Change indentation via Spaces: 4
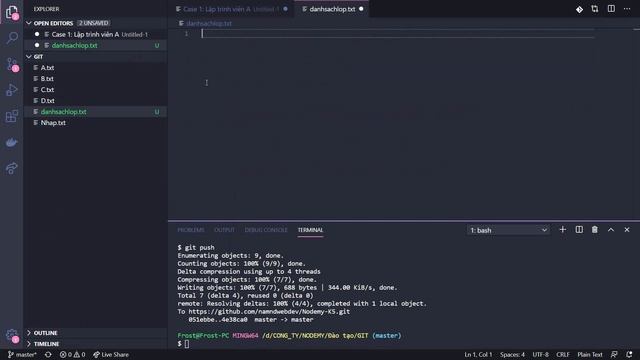The height and width of the screenshot is (360, 640). 512,355
